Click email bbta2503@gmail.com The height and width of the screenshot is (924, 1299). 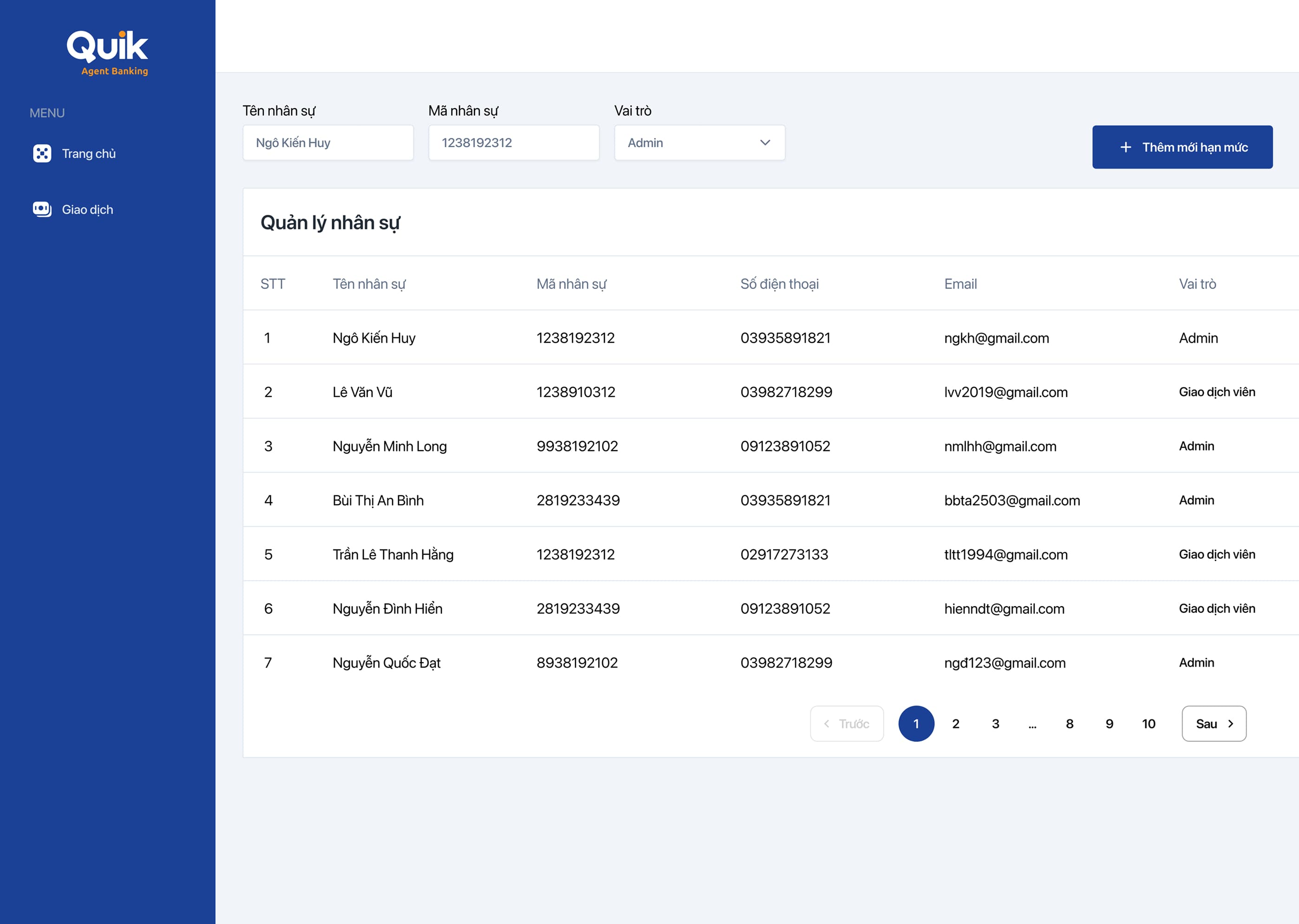(1012, 501)
